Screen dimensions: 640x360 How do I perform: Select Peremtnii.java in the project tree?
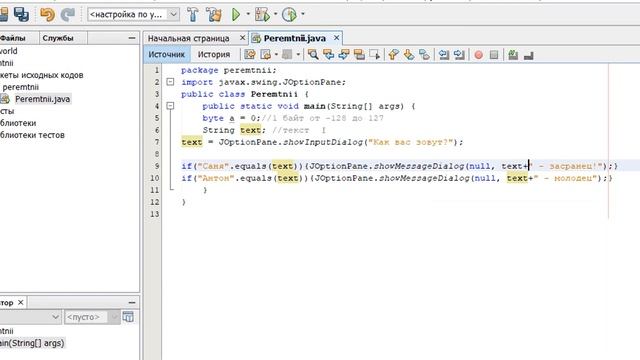coord(42,99)
